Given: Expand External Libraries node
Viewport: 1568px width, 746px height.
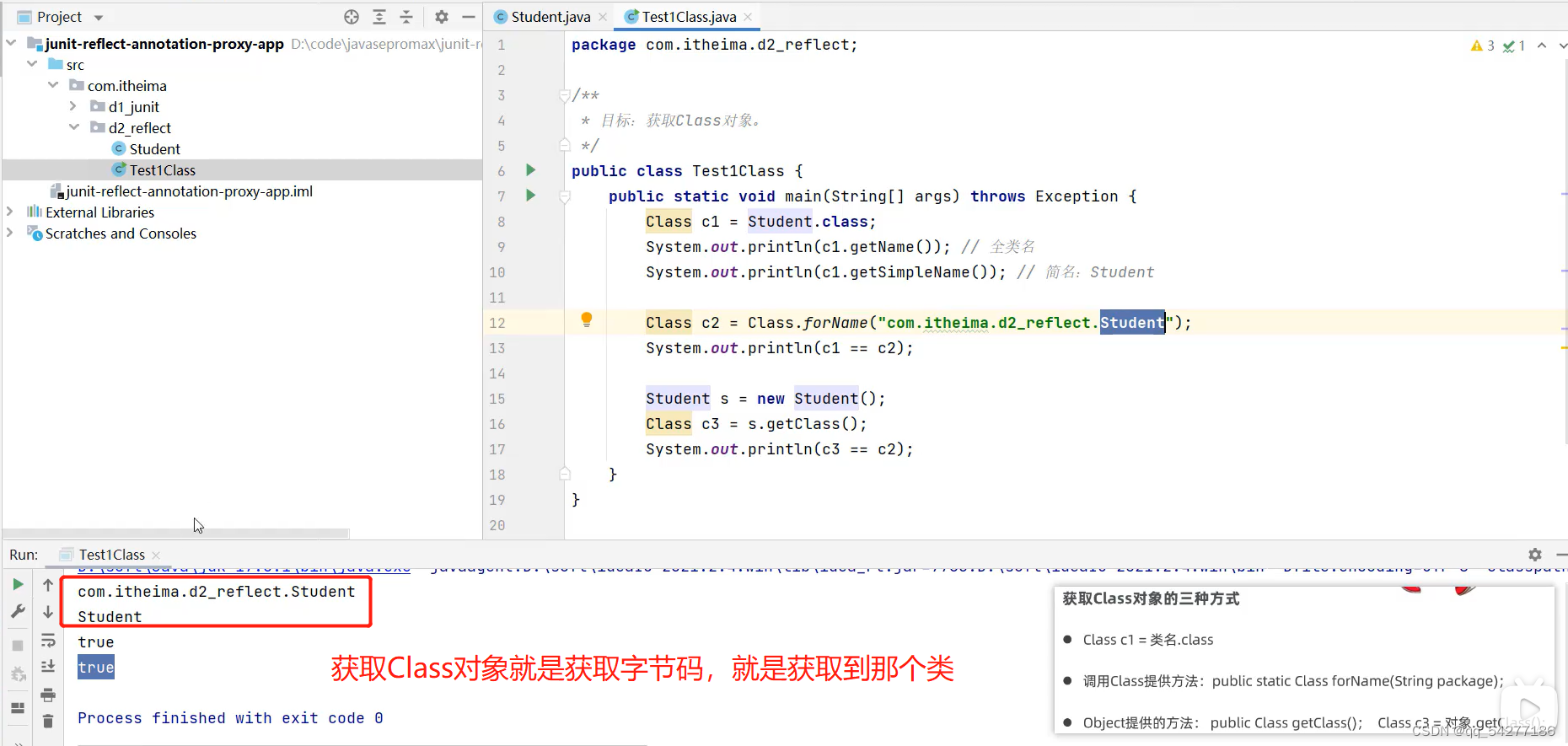Looking at the screenshot, I should tap(10, 212).
